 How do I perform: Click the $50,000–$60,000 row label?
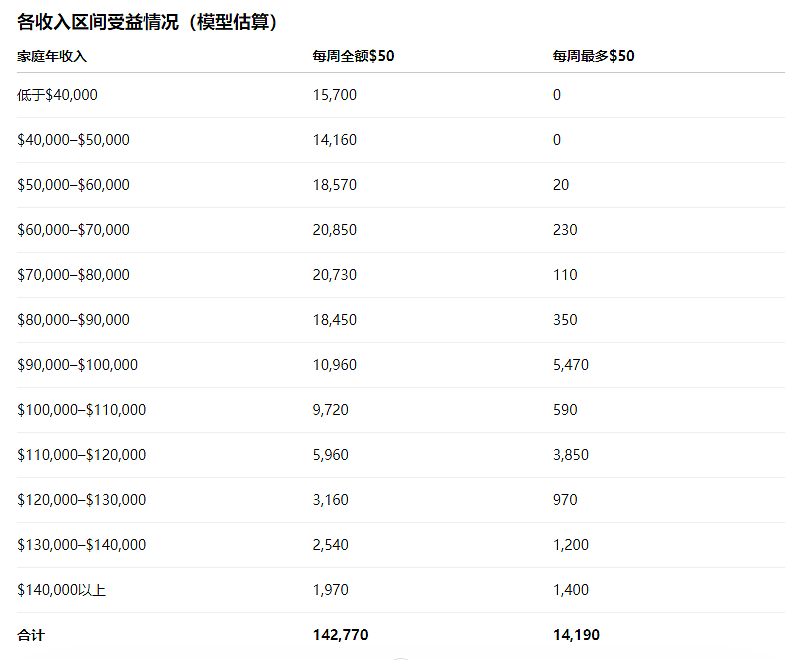click(73, 185)
